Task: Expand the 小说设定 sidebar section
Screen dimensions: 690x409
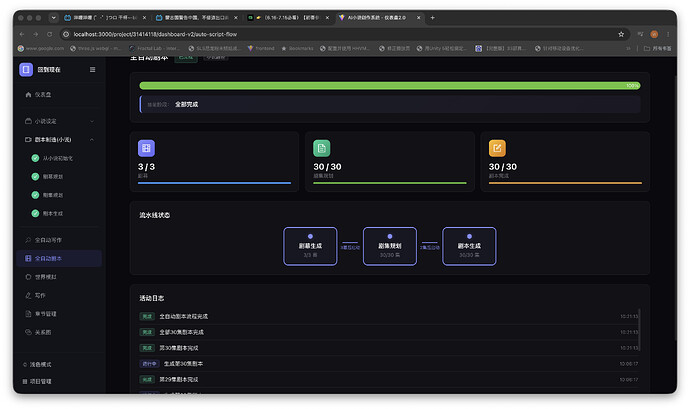Action: (x=59, y=121)
